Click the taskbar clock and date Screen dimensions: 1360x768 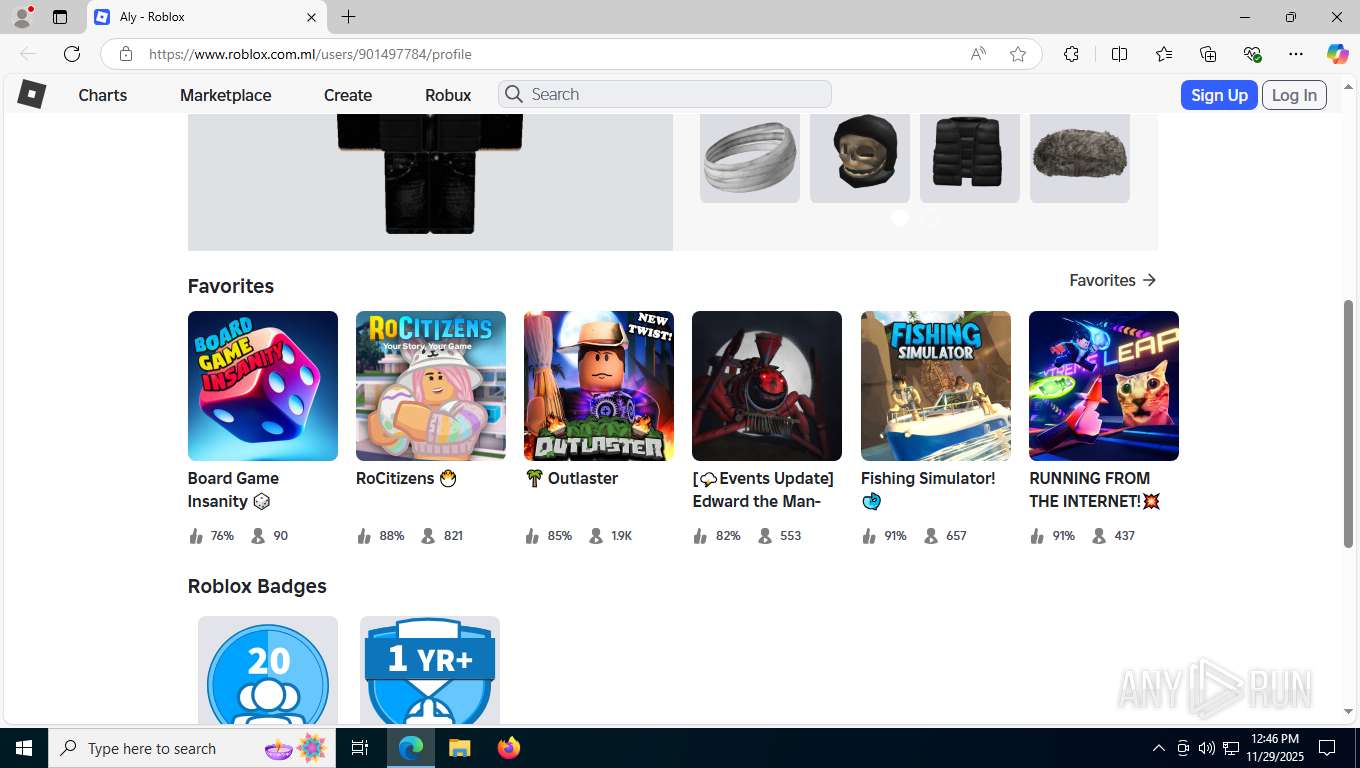(1275, 748)
